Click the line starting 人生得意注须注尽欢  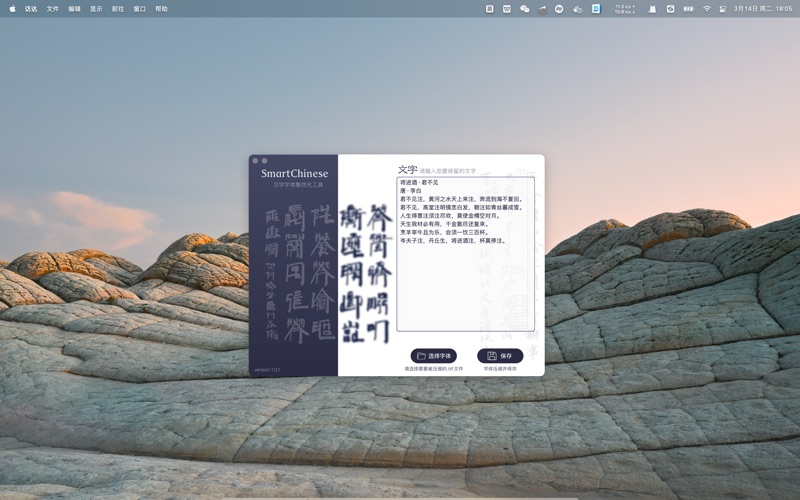[450, 216]
